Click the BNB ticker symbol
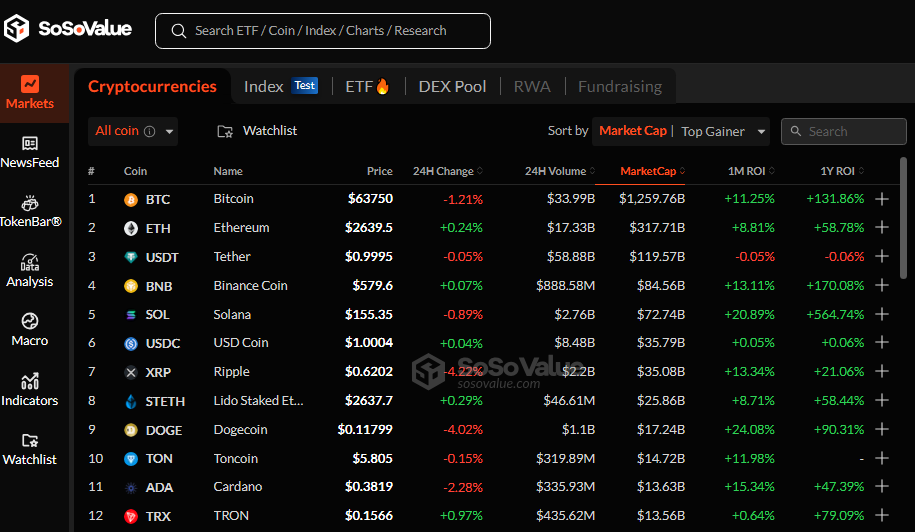915x532 pixels. pyautogui.click(x=159, y=286)
